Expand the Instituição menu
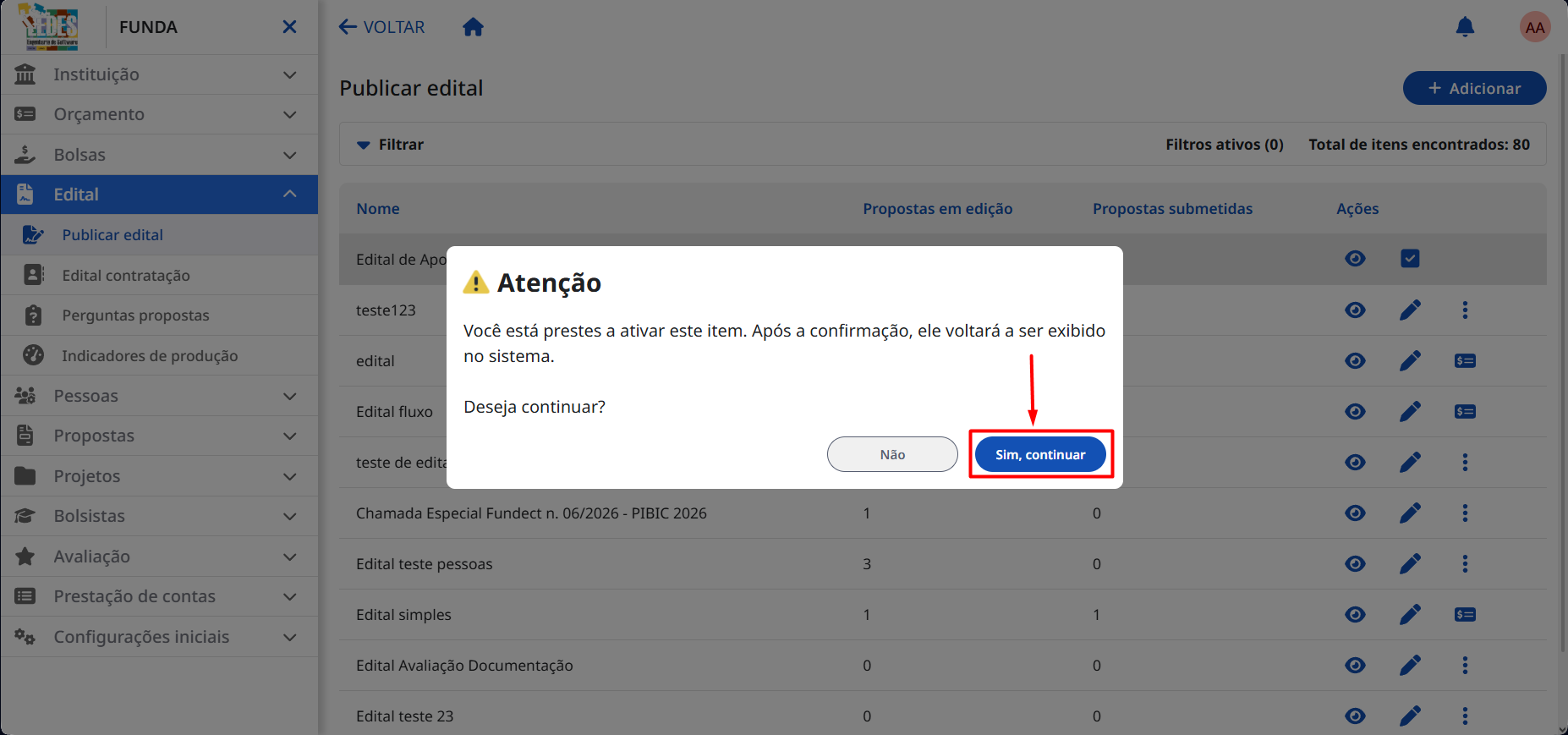Screen dimensions: 1568x735 [159, 74]
